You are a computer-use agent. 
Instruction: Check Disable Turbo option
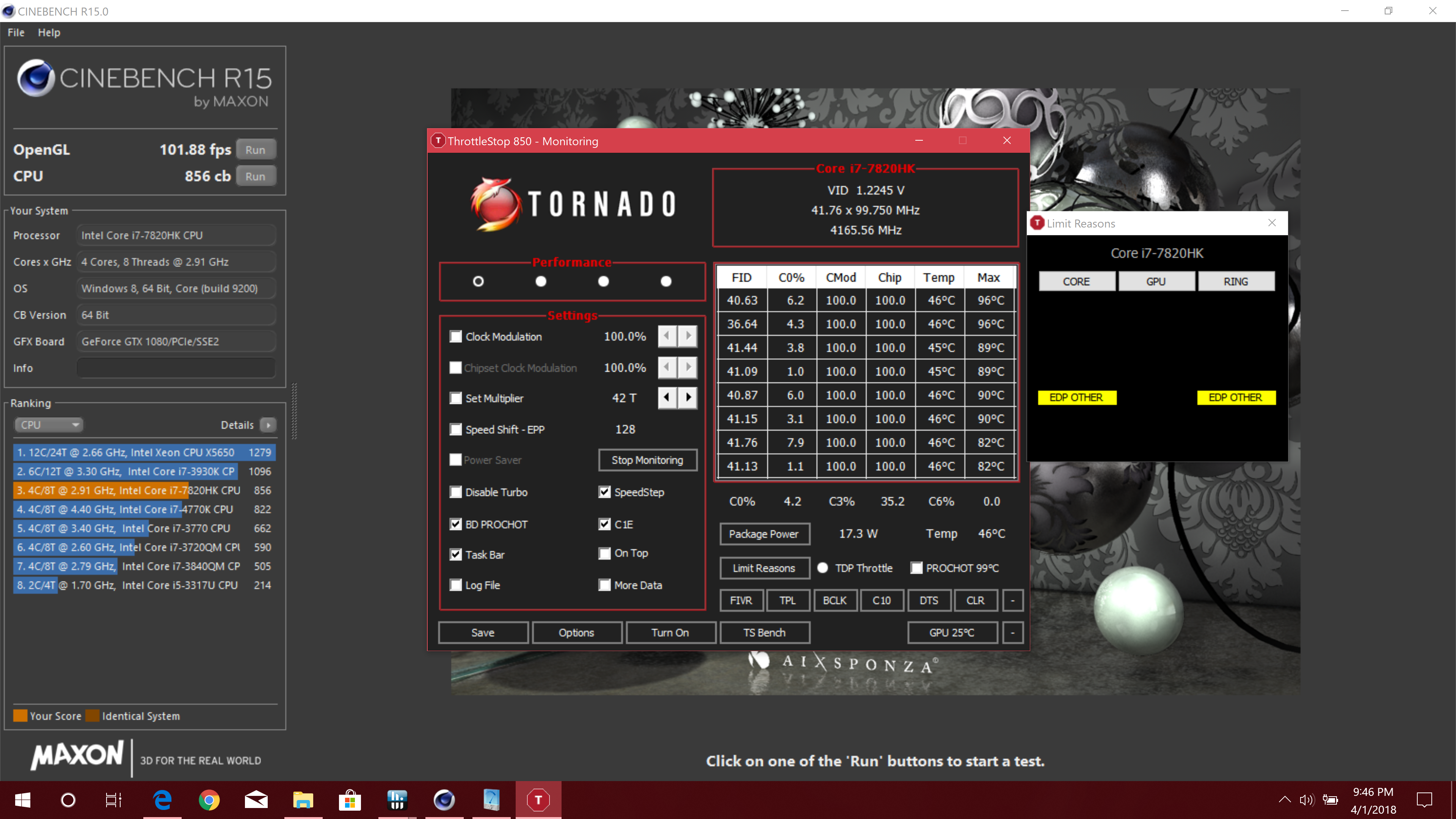click(x=455, y=492)
